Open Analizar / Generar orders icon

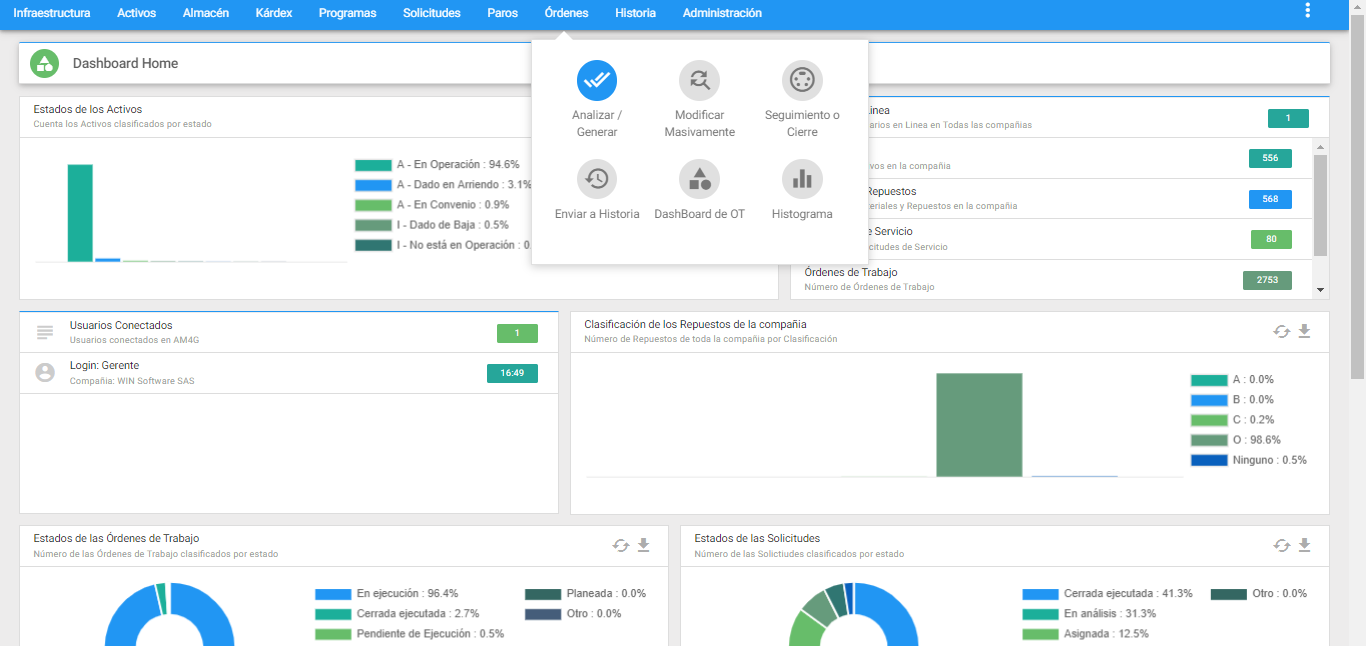pos(597,80)
